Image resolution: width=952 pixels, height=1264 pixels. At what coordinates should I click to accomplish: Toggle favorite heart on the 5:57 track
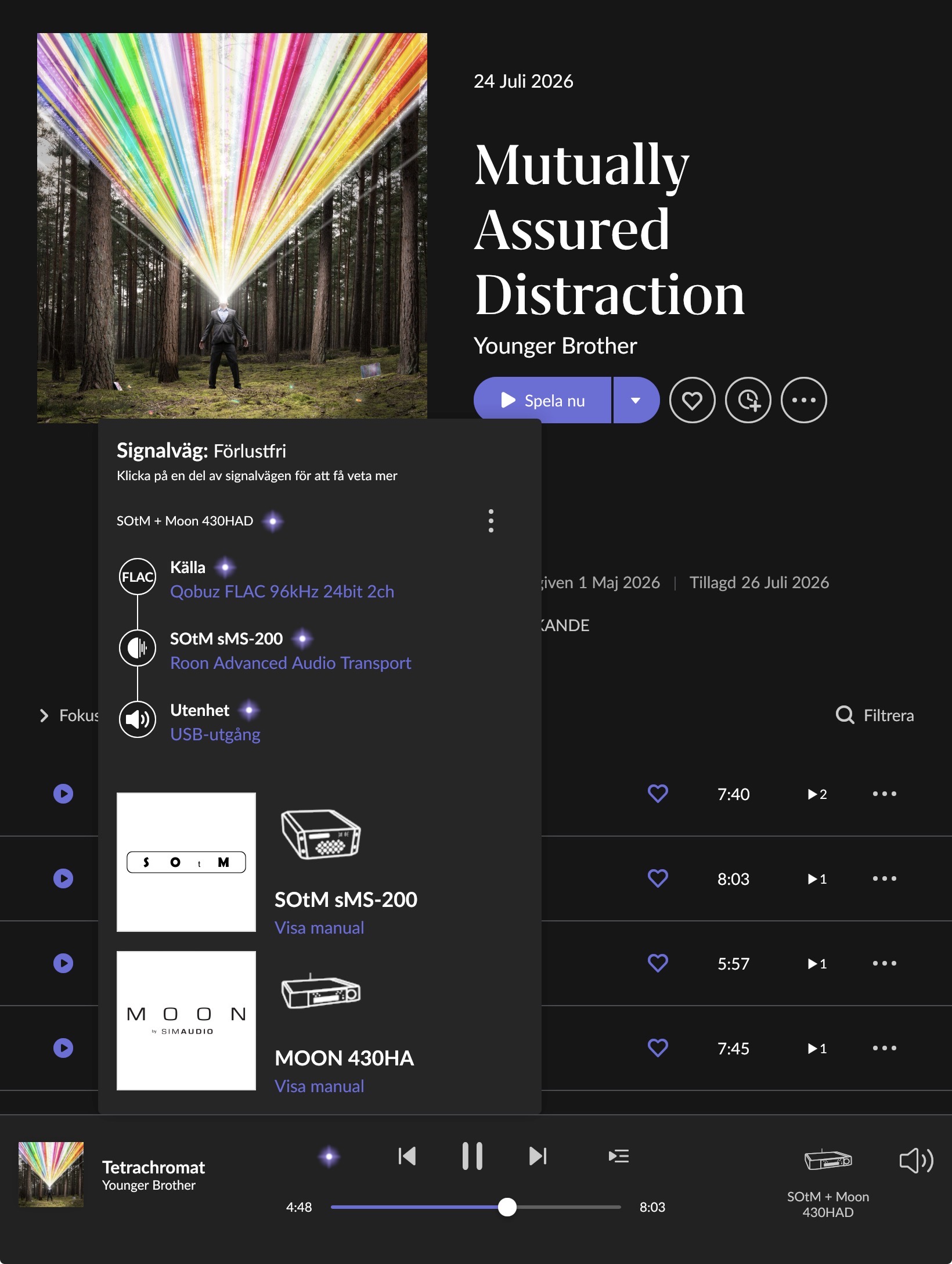658,963
